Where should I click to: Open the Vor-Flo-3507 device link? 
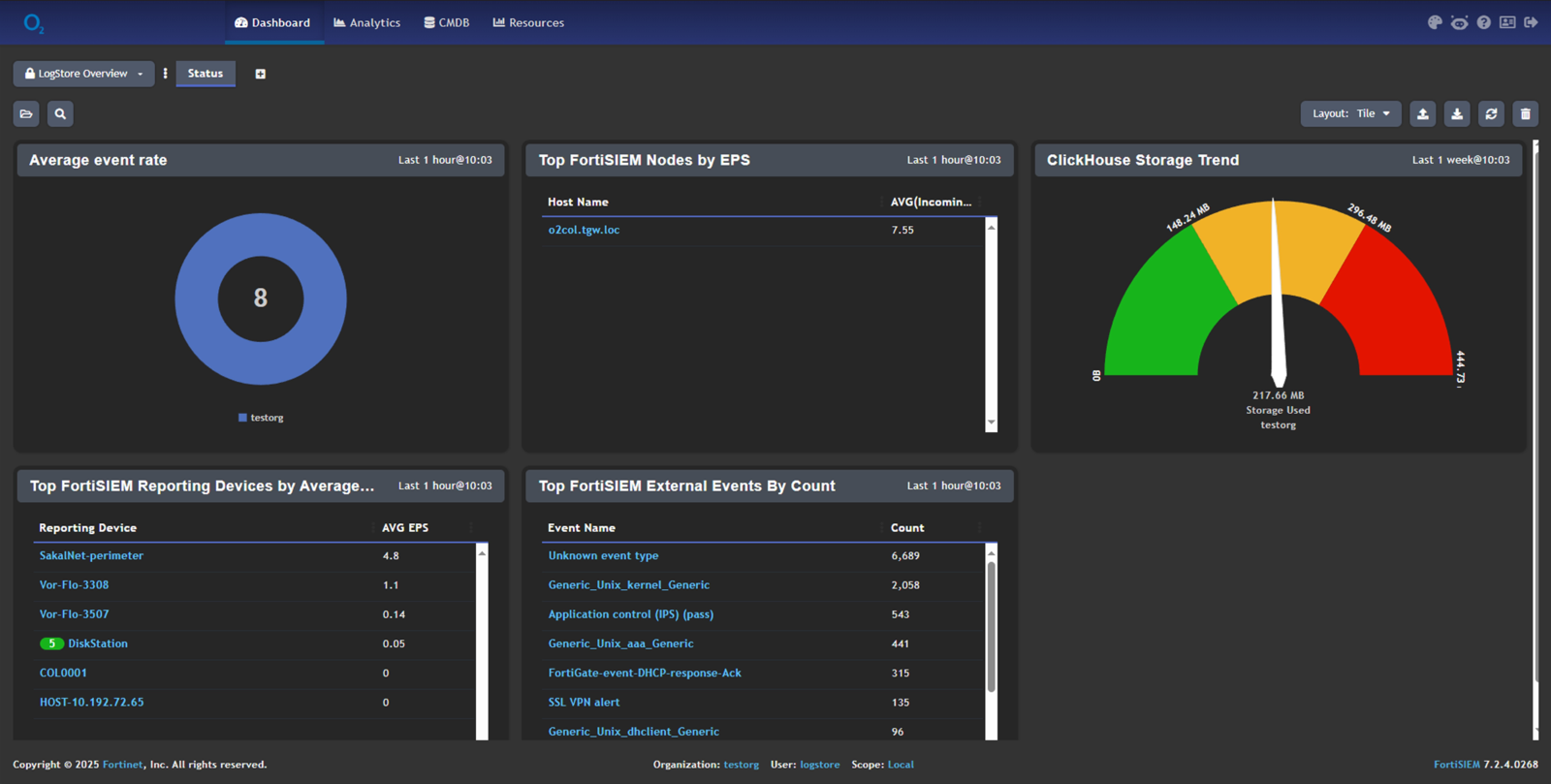point(74,614)
